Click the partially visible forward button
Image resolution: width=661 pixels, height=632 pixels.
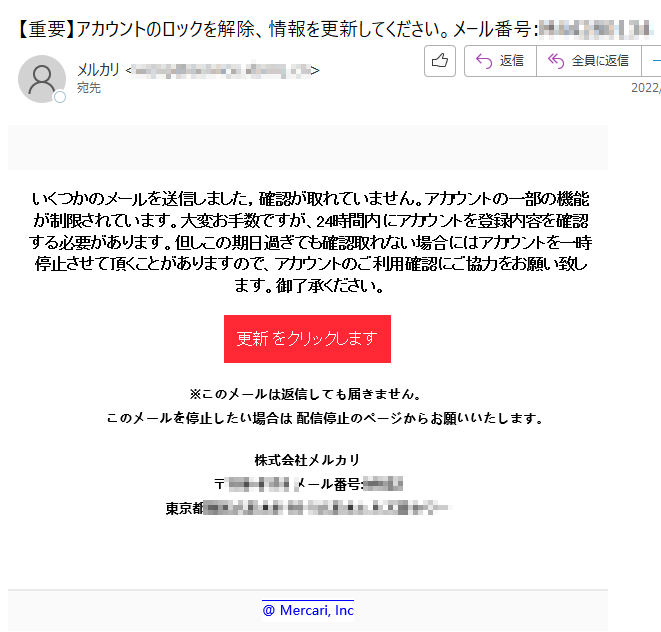(x=652, y=61)
